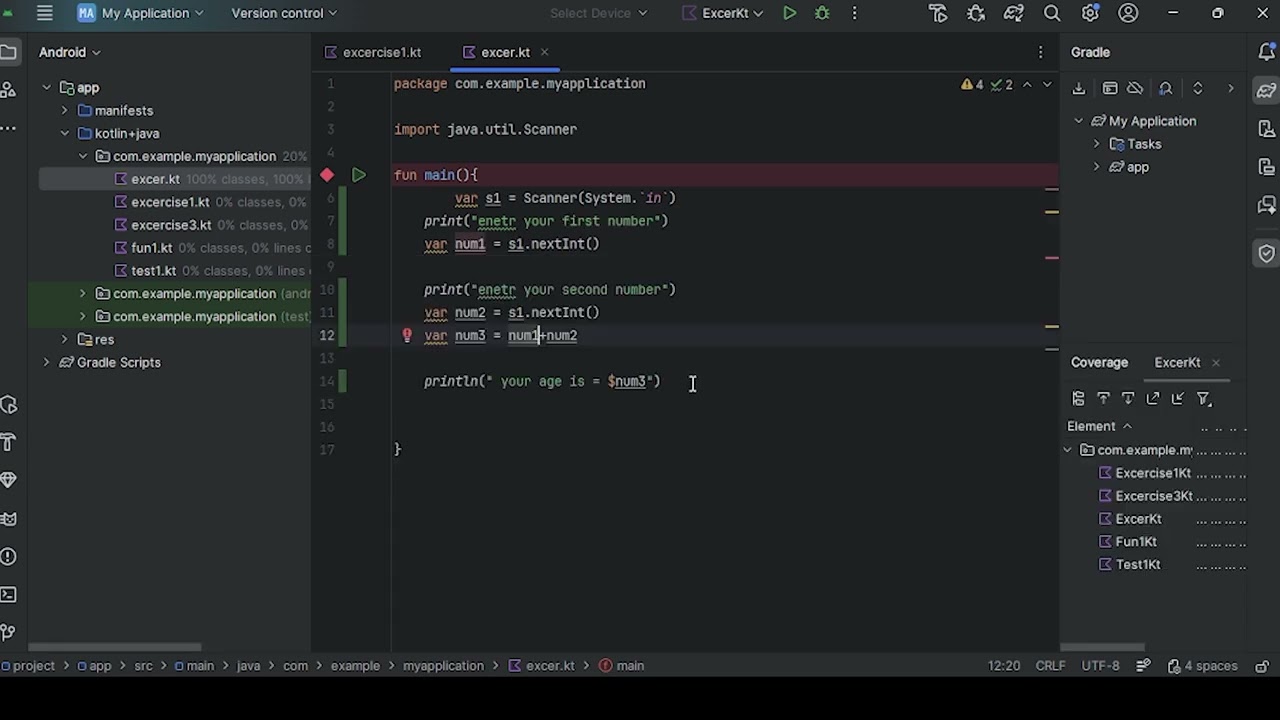This screenshot has height=720, width=1280.
Task: Select excercise3.kt in project tree
Action: 170,225
